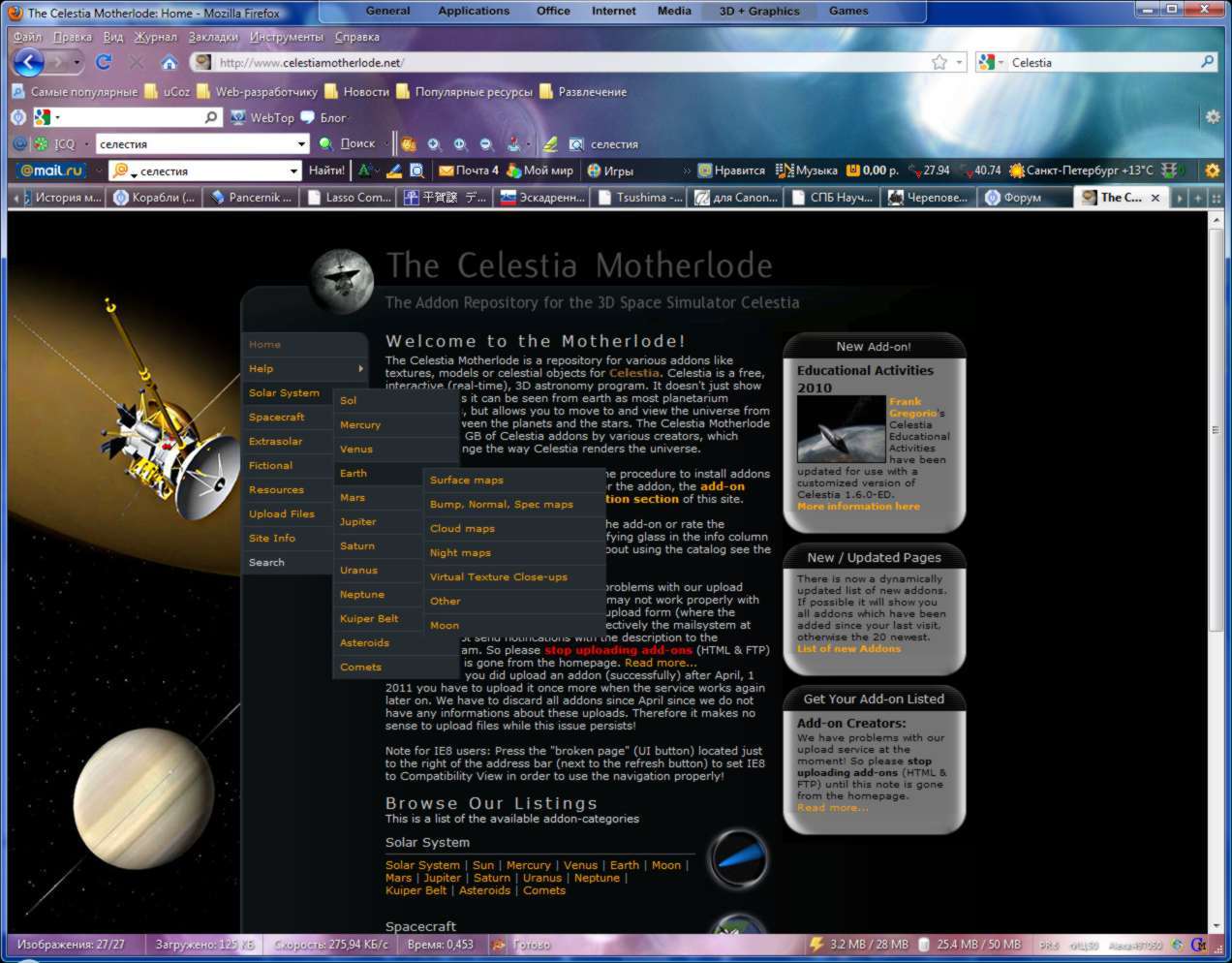Open Mail.ru toolbar settings gear
1232x963 pixels.
click(x=1213, y=171)
